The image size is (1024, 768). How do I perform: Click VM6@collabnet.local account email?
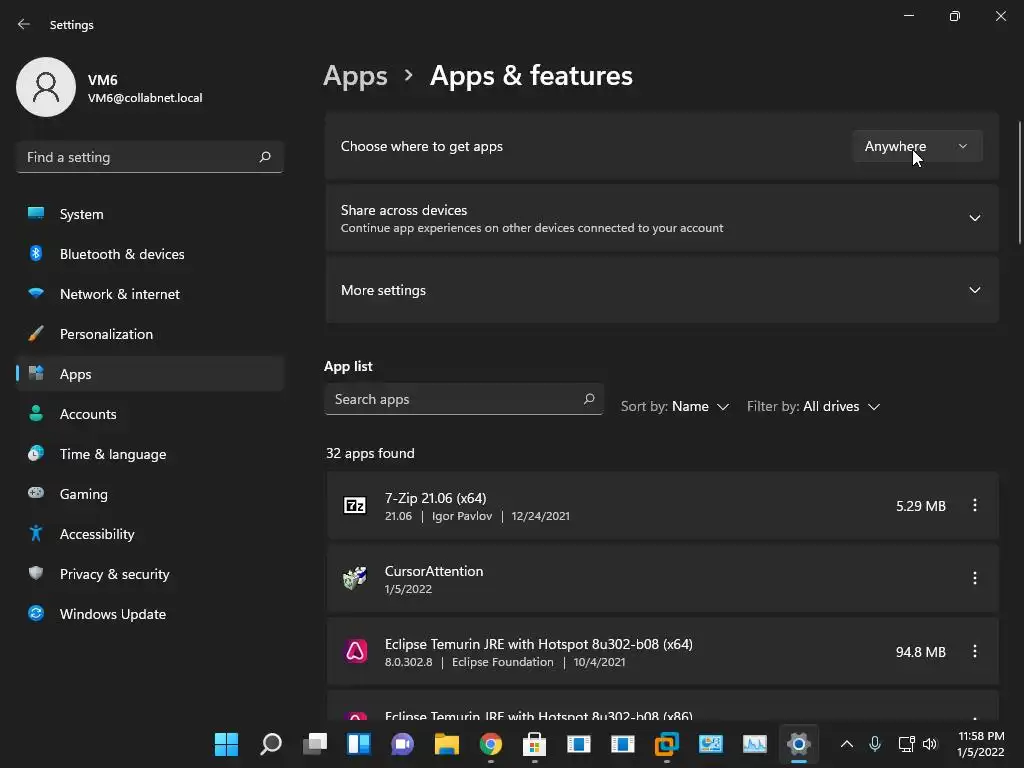coord(145,98)
